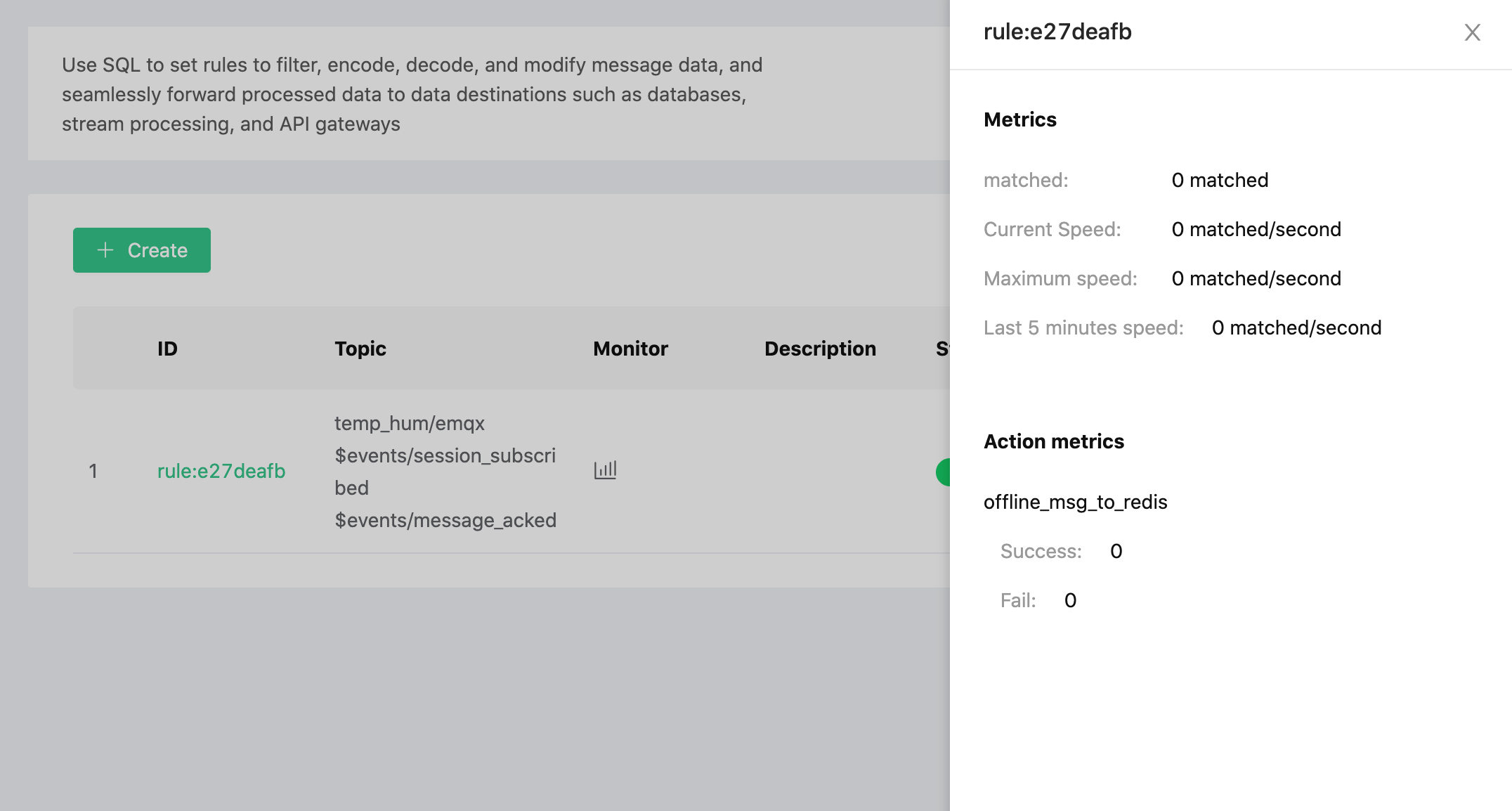Viewport: 1512px width, 811px height.
Task: Close the rule:e27deafb metrics drawer
Action: [1472, 32]
